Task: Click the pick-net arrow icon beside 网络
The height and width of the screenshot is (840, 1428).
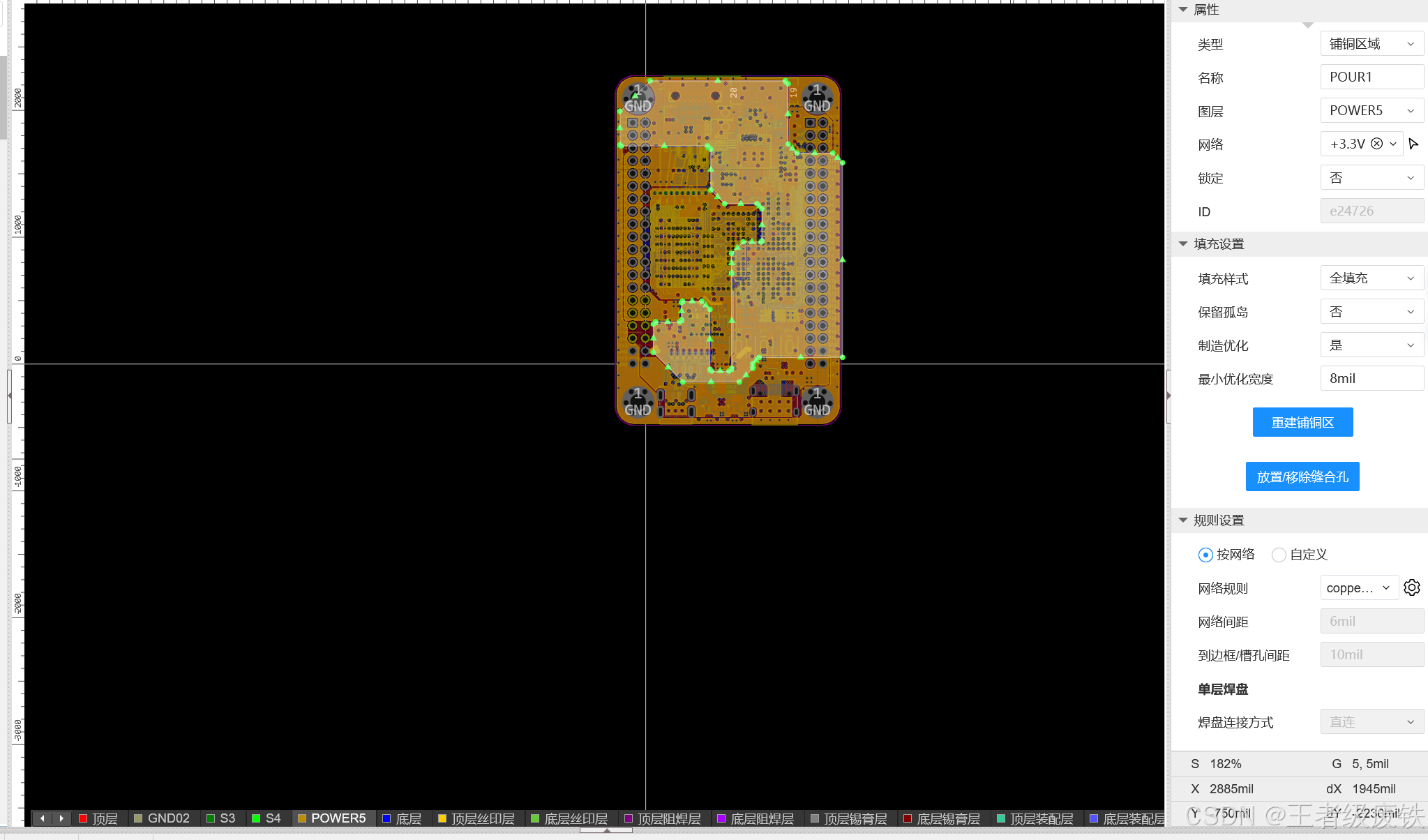Action: [1413, 144]
